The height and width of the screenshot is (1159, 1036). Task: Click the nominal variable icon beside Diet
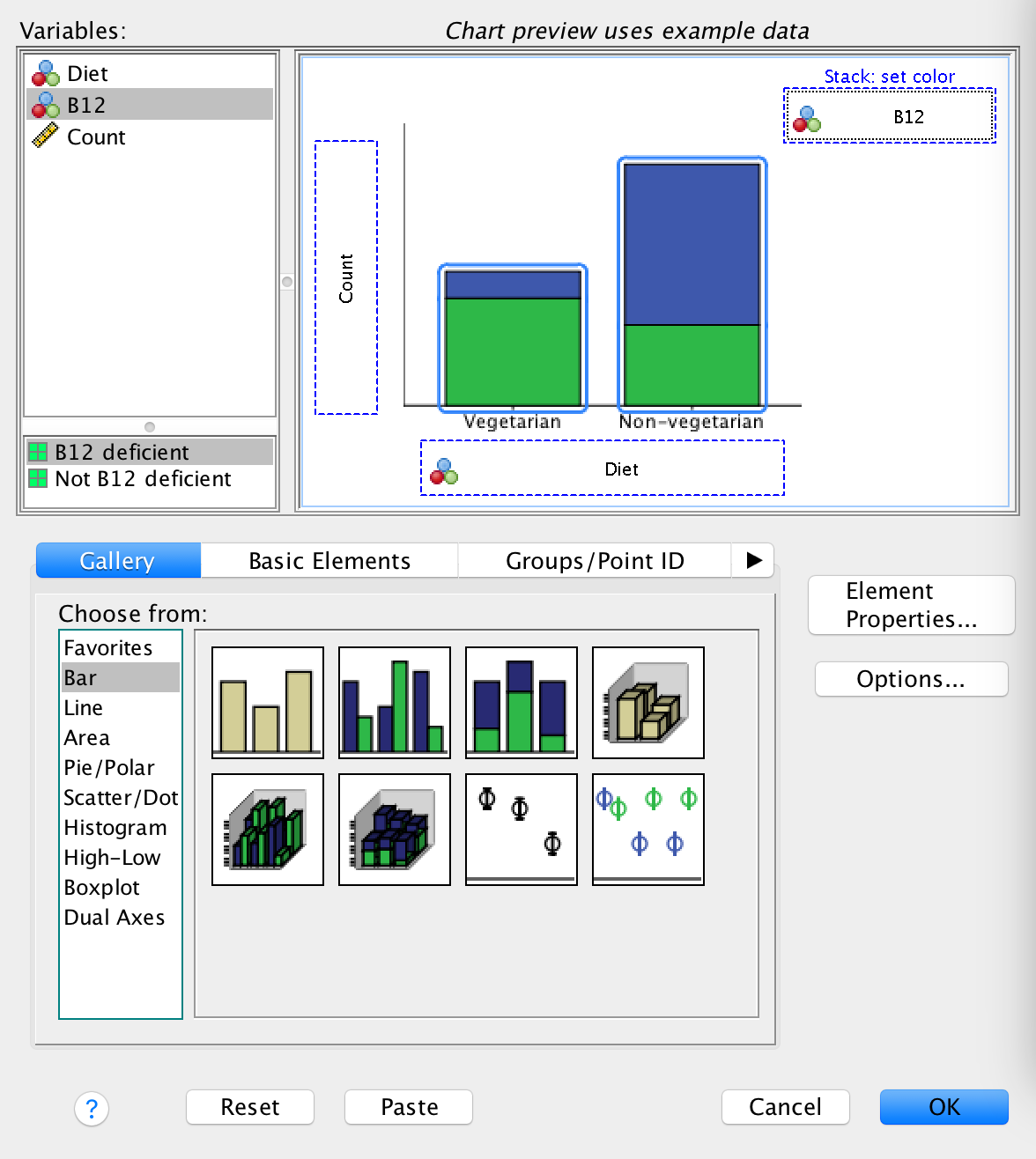click(x=45, y=73)
